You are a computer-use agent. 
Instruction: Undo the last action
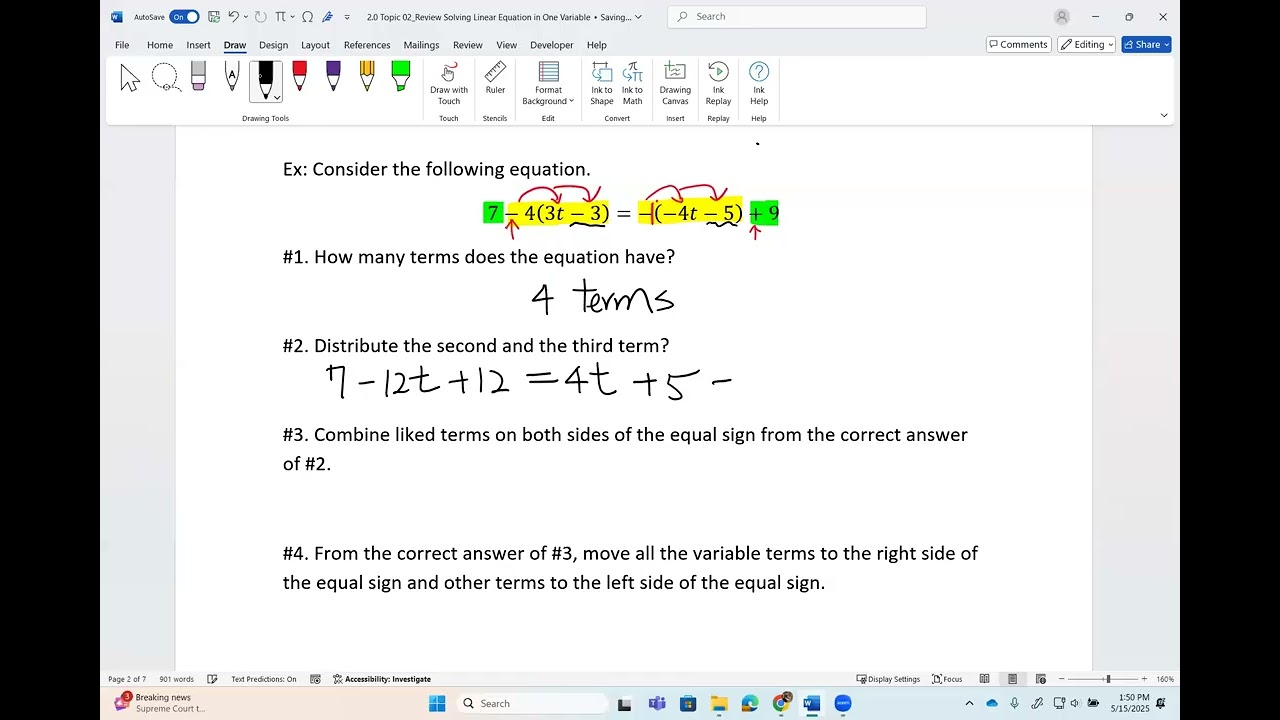[233, 17]
